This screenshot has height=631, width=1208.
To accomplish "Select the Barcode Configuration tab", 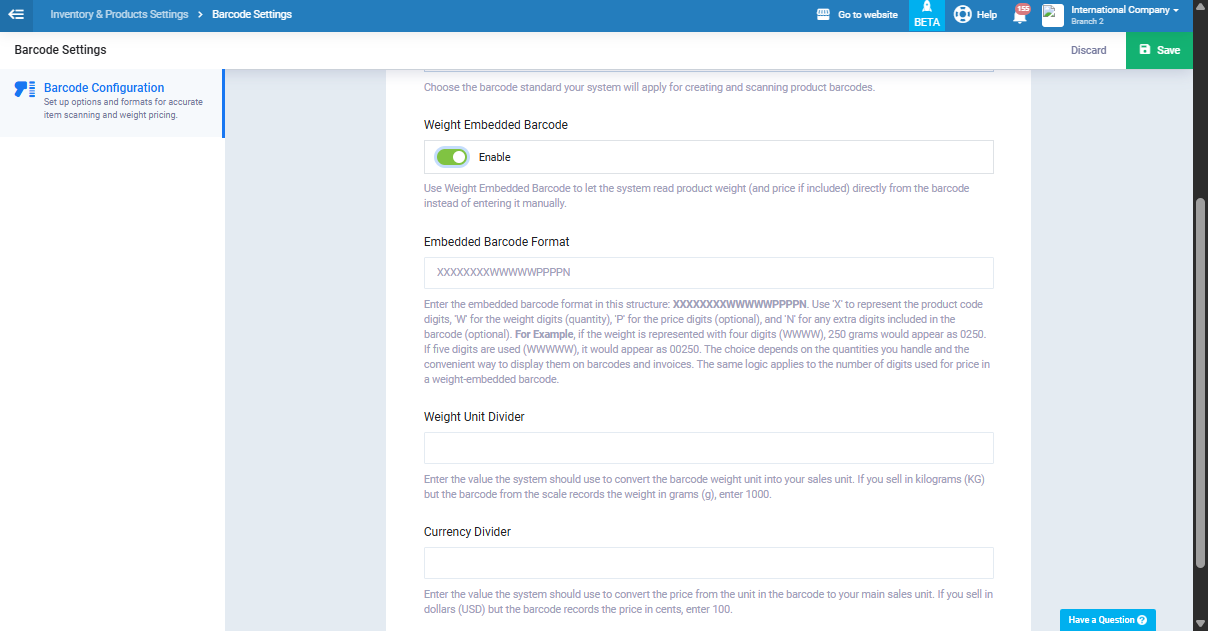I will 104,88.
